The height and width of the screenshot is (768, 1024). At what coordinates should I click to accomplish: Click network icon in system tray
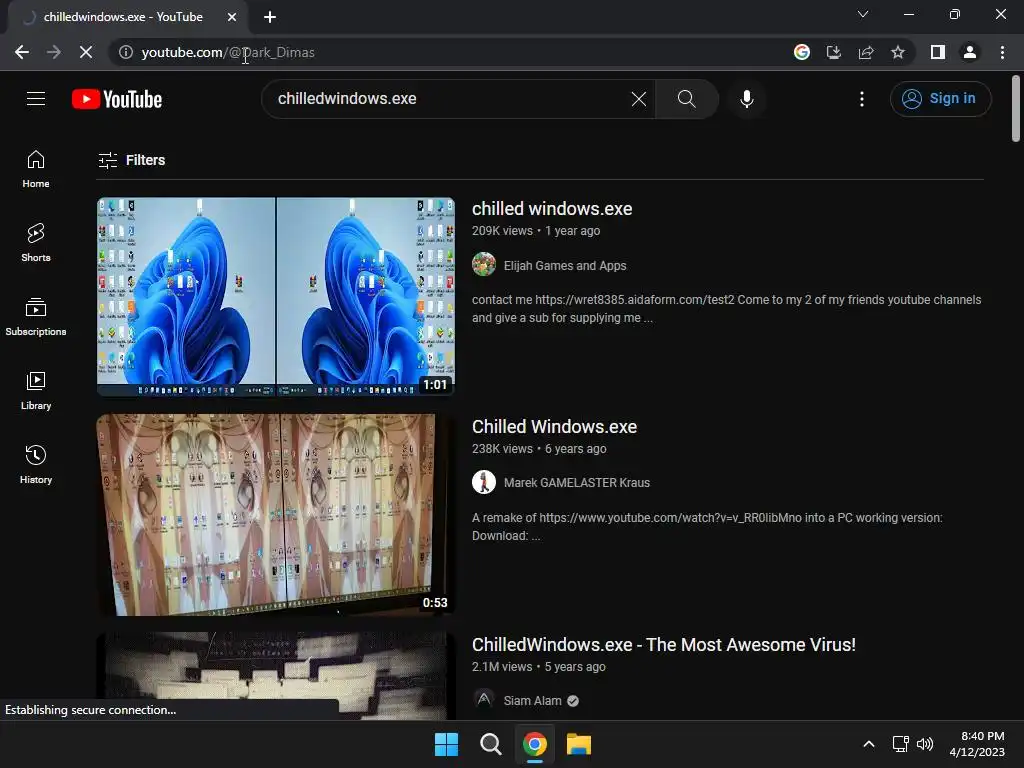[901, 744]
